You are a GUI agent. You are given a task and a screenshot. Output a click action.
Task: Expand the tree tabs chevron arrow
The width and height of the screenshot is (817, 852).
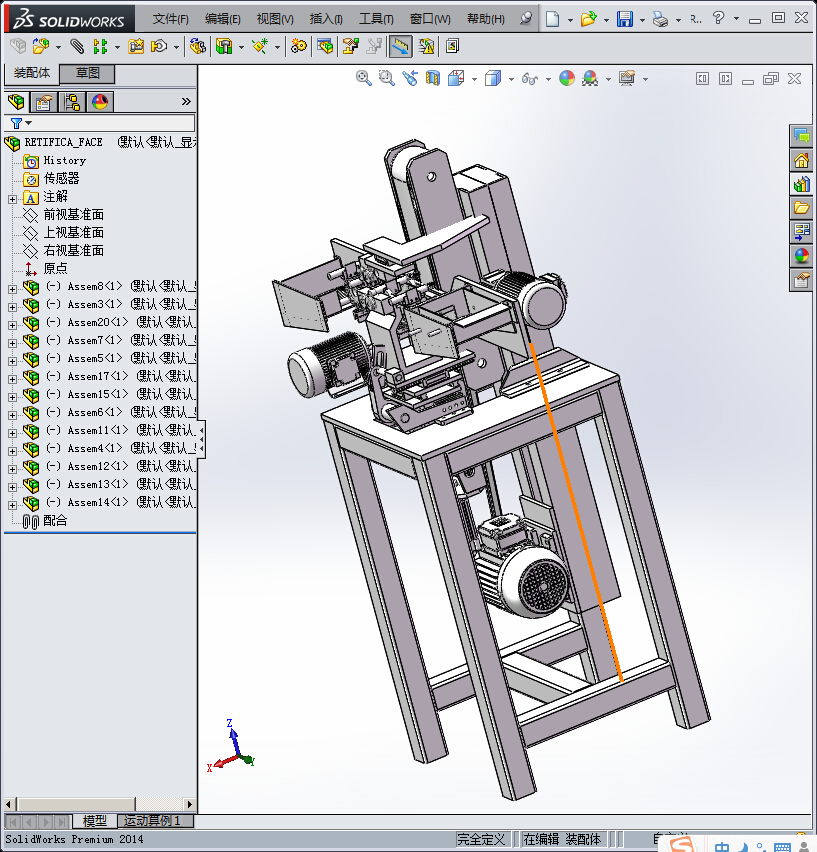(x=186, y=102)
